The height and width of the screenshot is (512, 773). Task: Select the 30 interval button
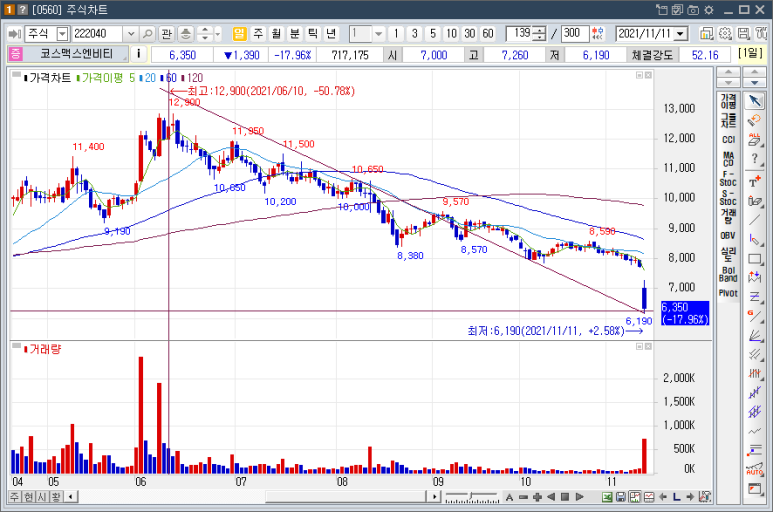(x=469, y=34)
